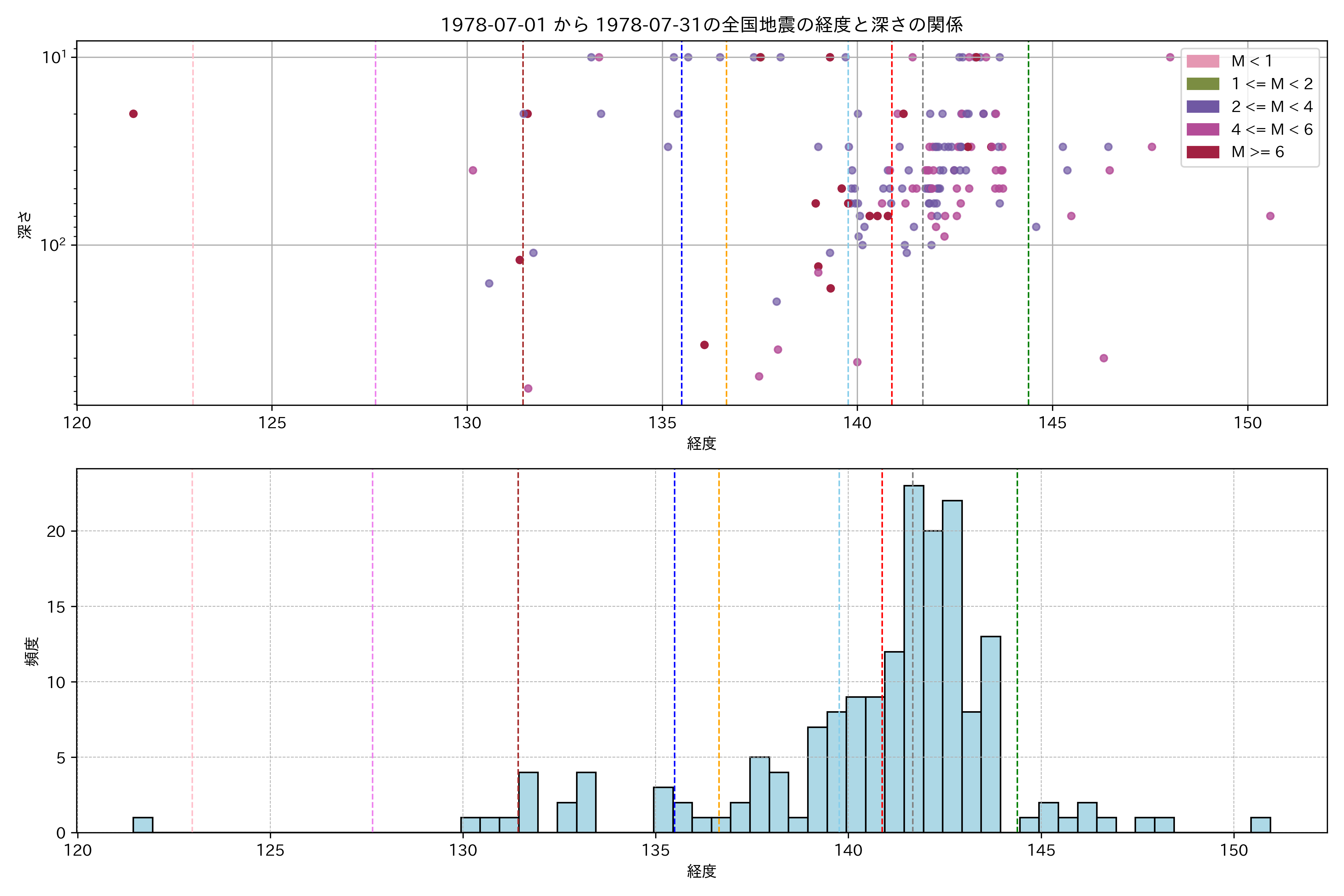This screenshot has width=1344, height=896.
Task: Click the magenta 4 <= M < 6 legend swatch
Action: coord(1202,130)
